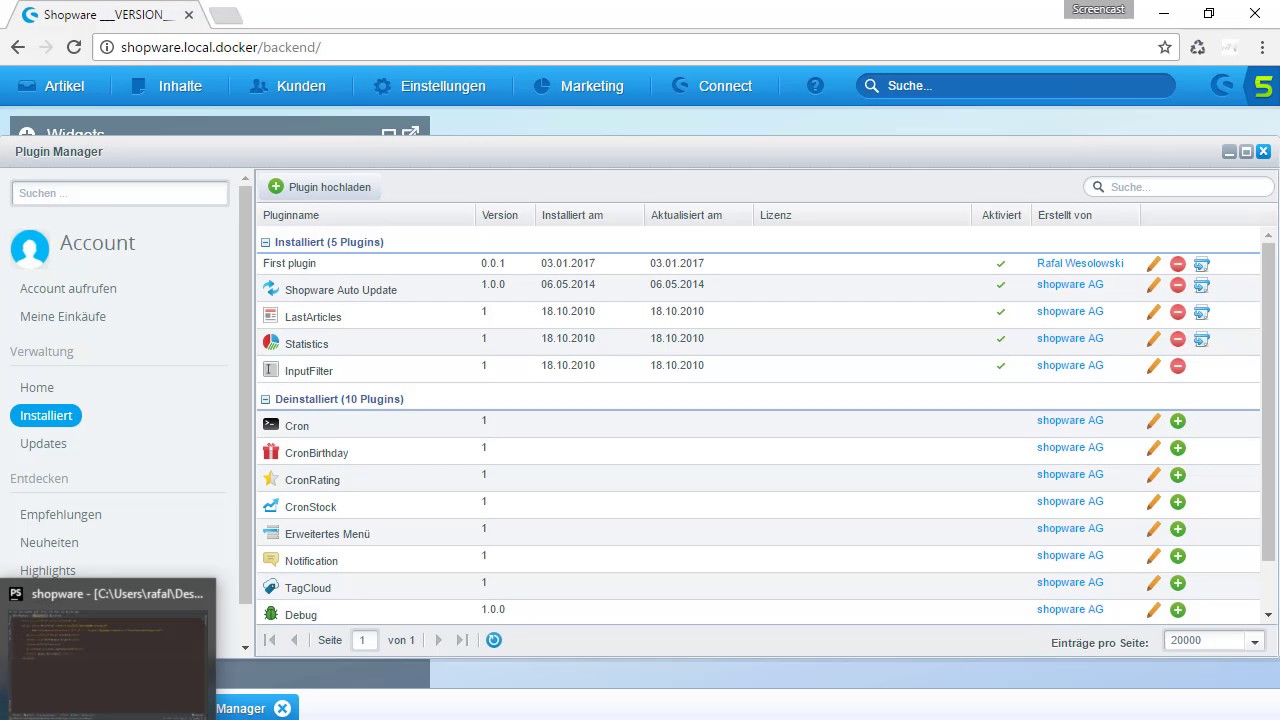Select the Statistics plugin row name

(306, 344)
